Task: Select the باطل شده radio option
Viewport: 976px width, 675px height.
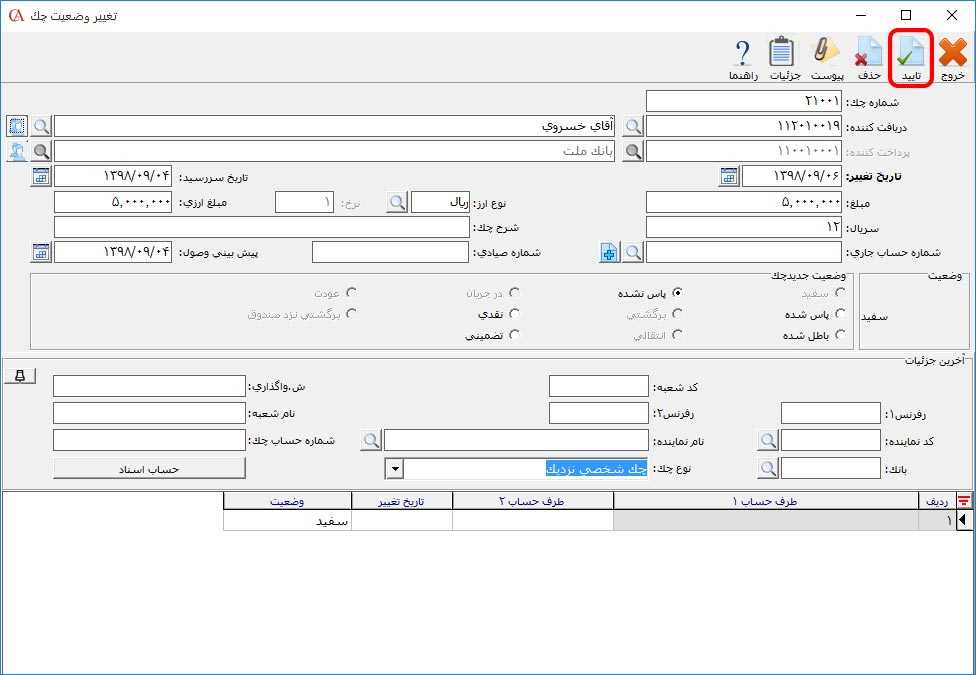Action: tap(839, 335)
